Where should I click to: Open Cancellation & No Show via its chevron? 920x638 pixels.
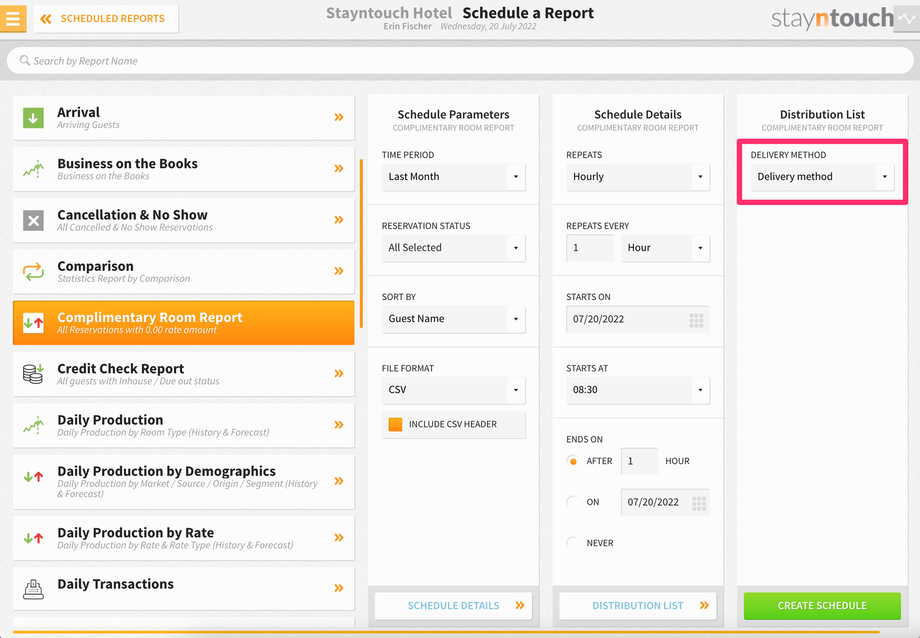click(339, 220)
